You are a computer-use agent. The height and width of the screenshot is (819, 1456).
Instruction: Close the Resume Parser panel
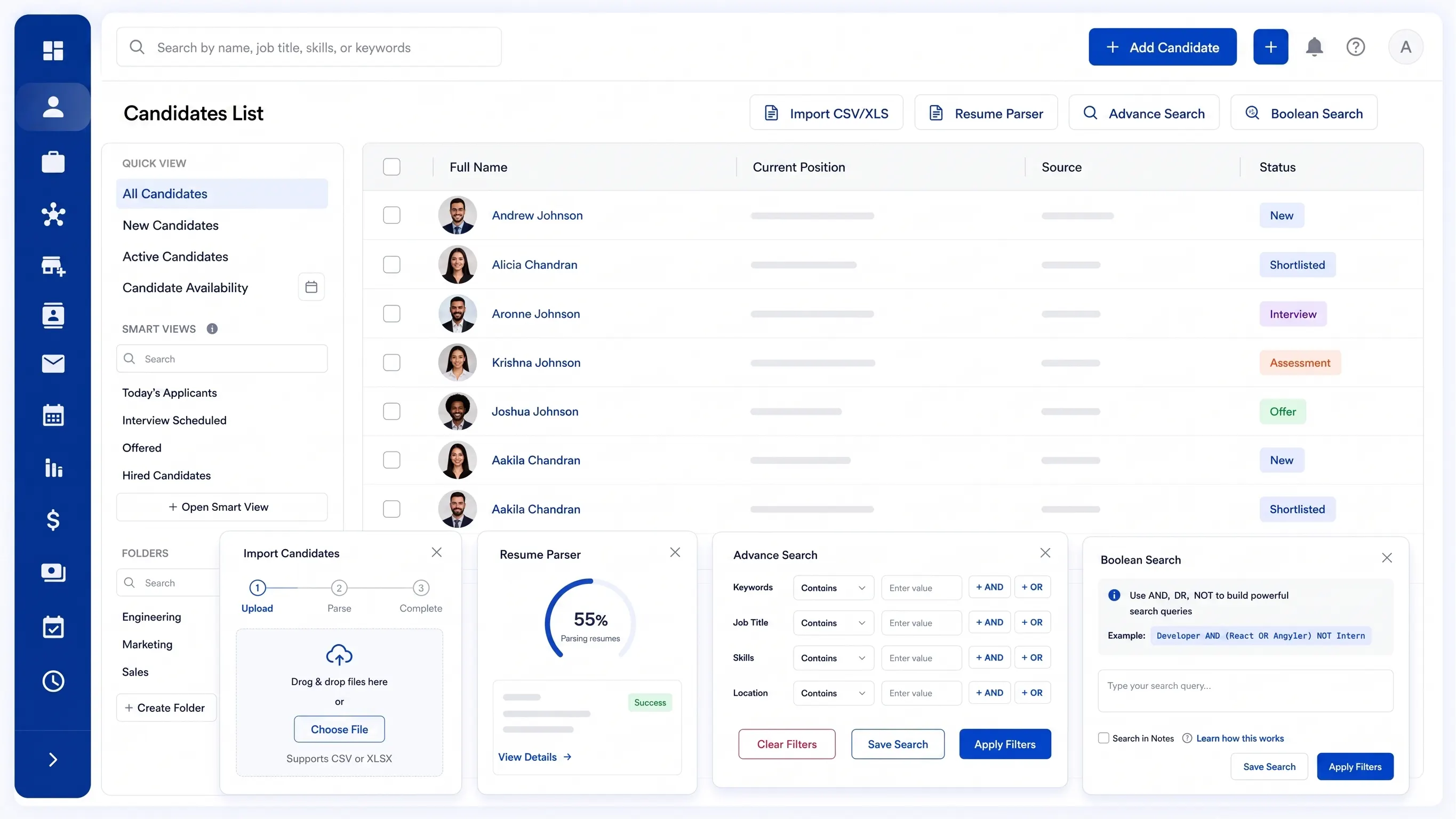pos(675,552)
